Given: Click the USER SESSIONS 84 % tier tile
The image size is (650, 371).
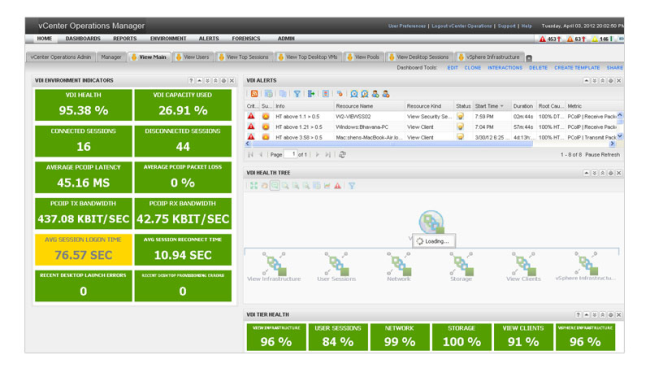Looking at the screenshot, I should [338, 337].
